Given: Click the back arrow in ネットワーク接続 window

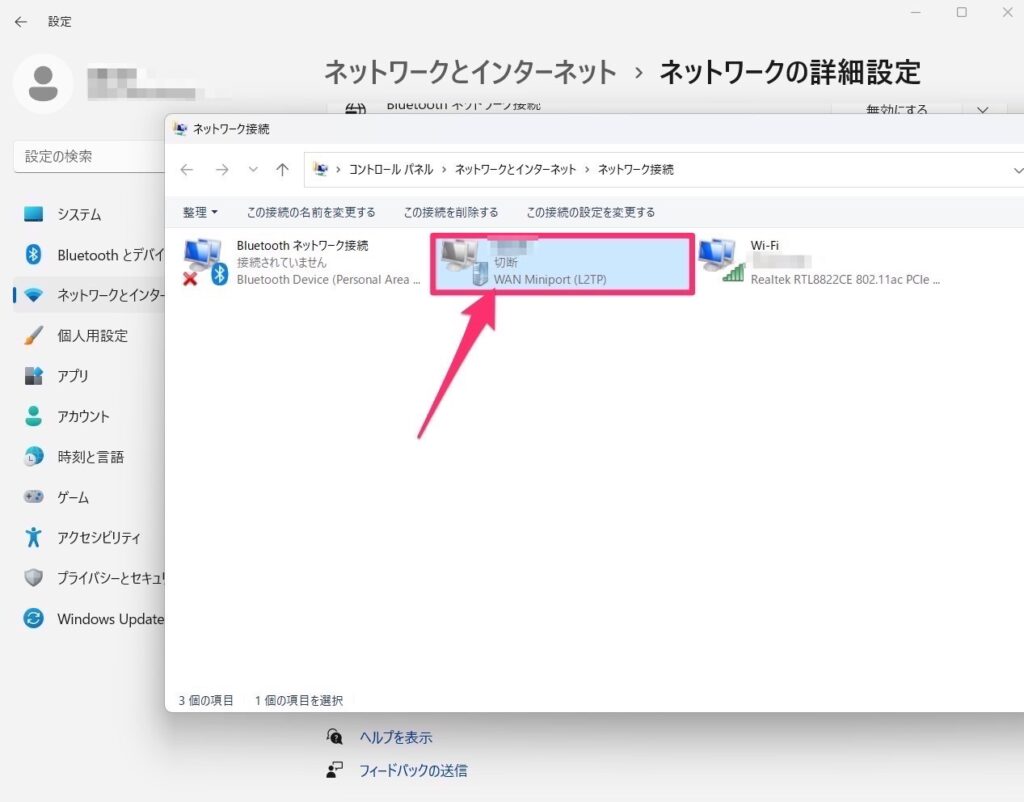Looking at the screenshot, I should click(x=186, y=169).
